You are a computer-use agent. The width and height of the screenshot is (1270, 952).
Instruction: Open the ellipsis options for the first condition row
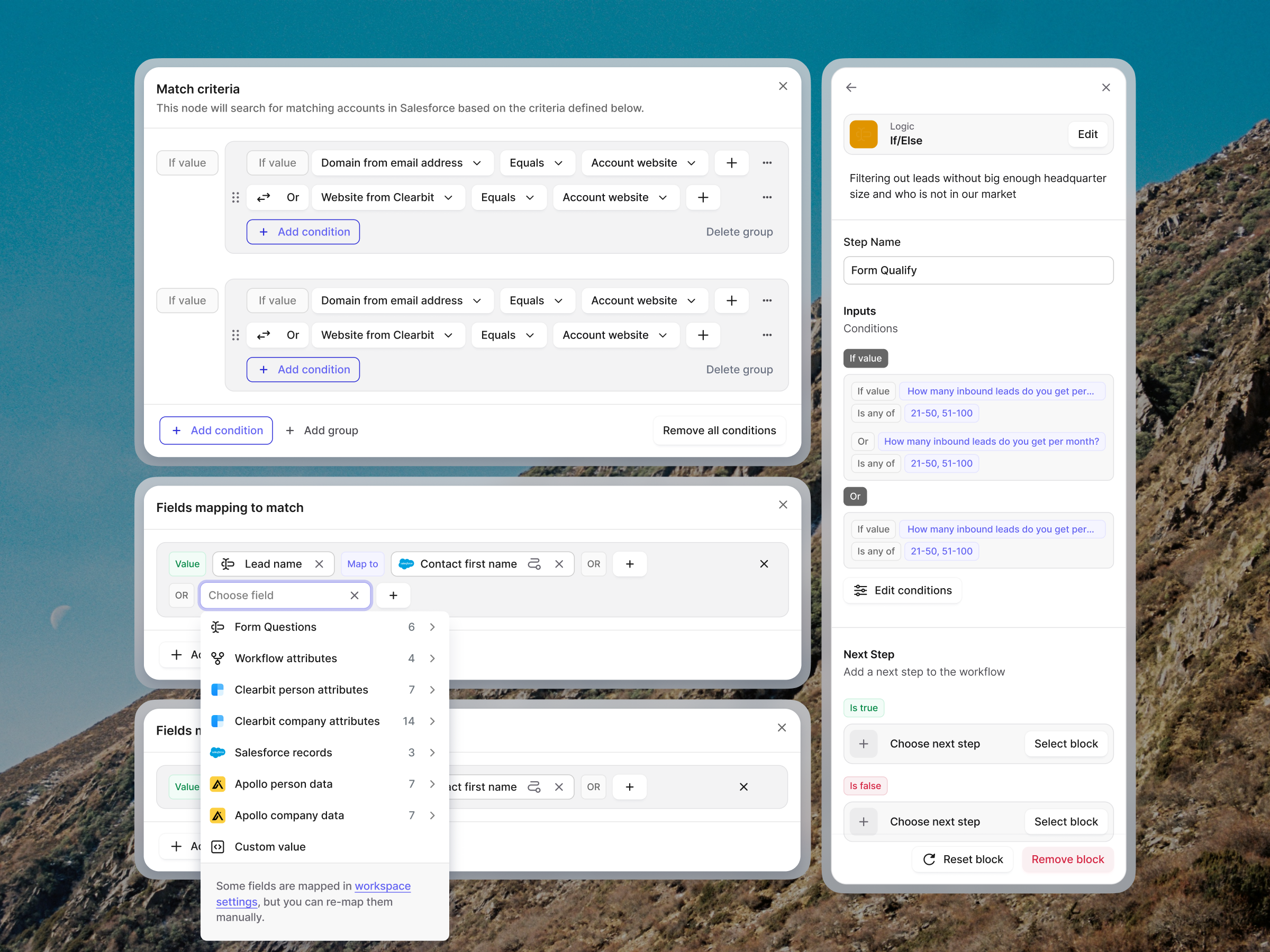coord(767,163)
